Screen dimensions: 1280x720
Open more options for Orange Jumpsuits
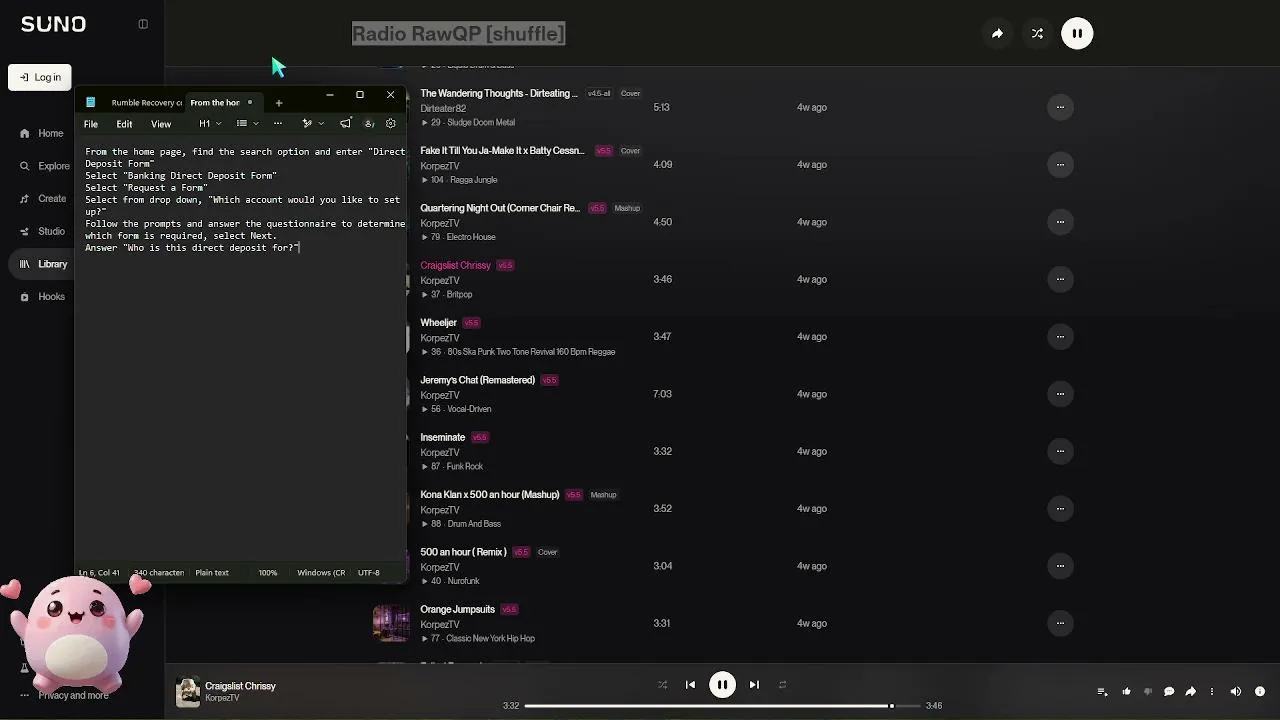click(x=1060, y=623)
